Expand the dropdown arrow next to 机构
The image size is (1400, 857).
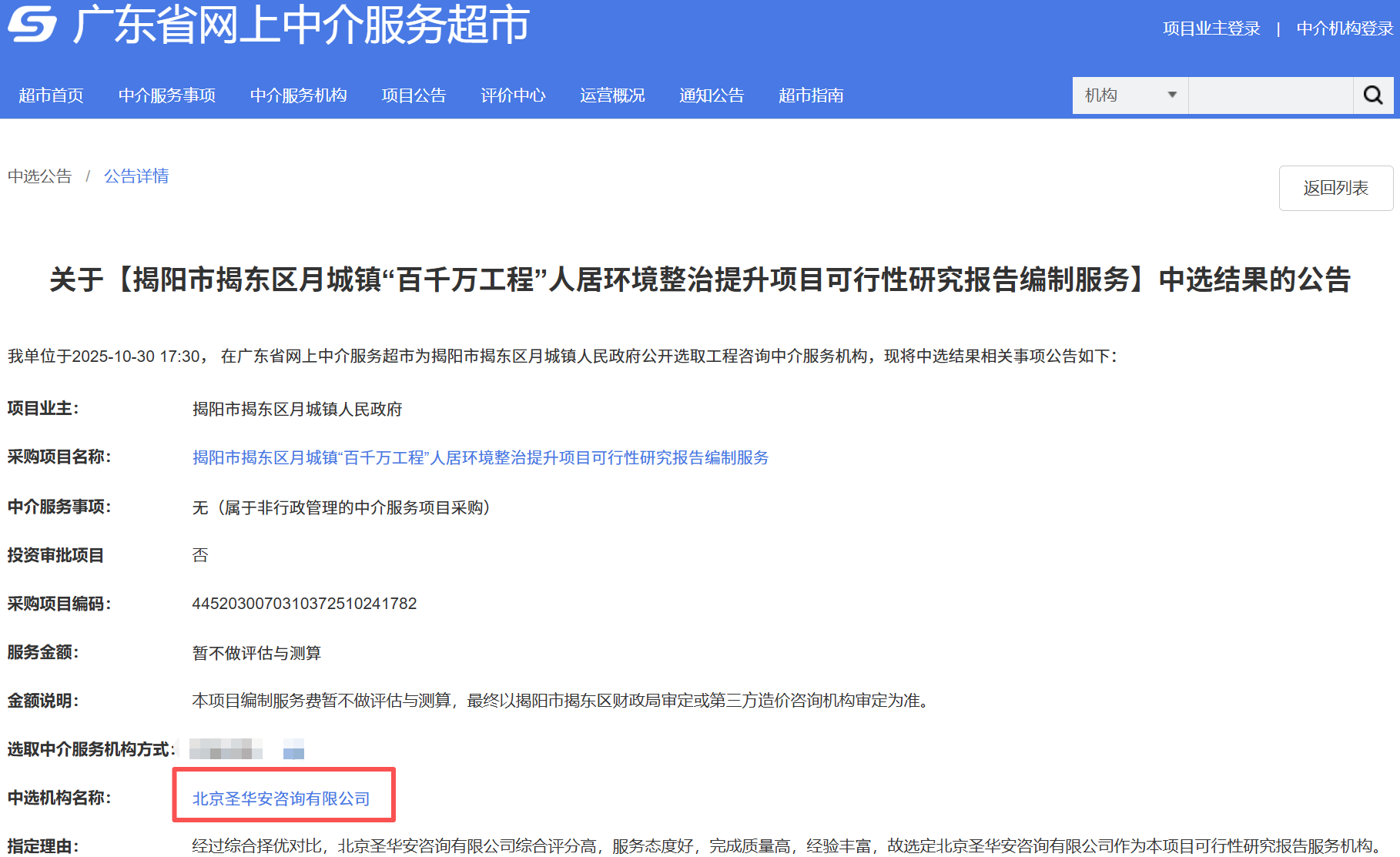point(1172,95)
